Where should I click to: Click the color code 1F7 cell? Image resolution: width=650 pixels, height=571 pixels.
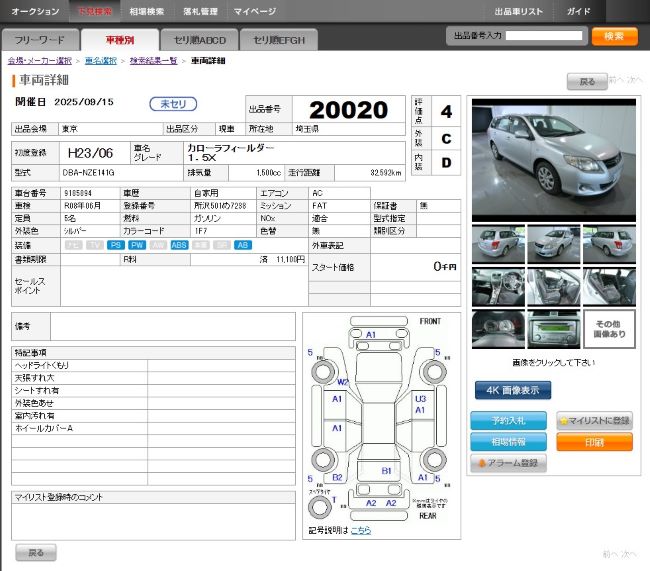[x=223, y=231]
